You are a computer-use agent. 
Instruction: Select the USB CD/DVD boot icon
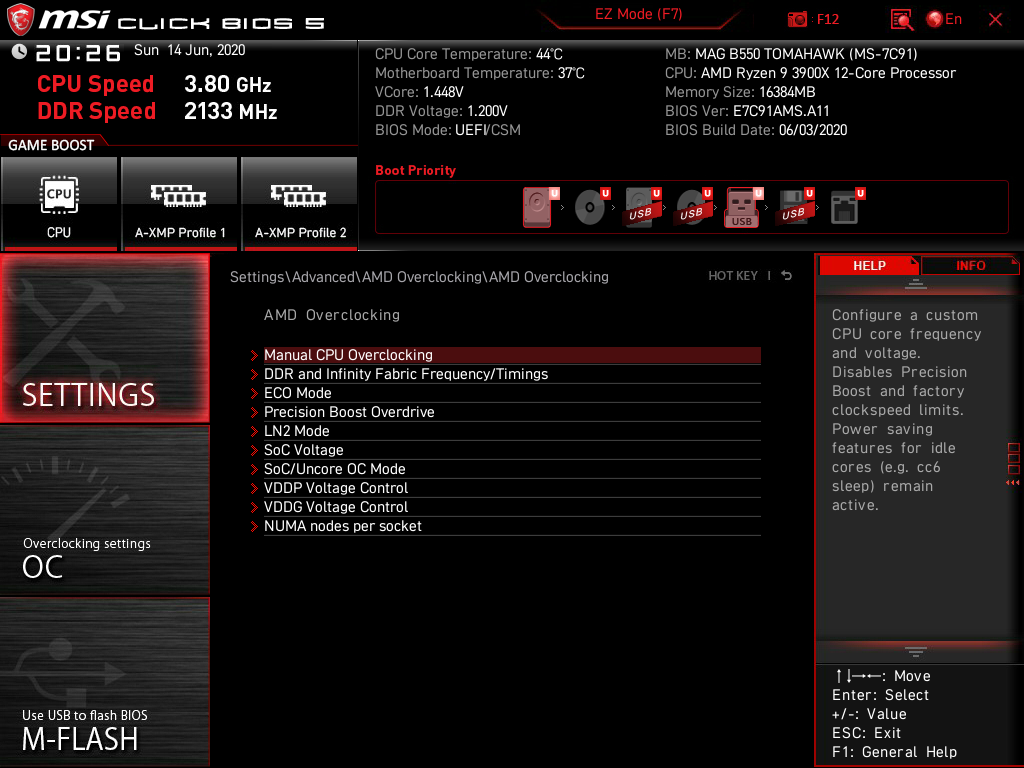coord(692,207)
